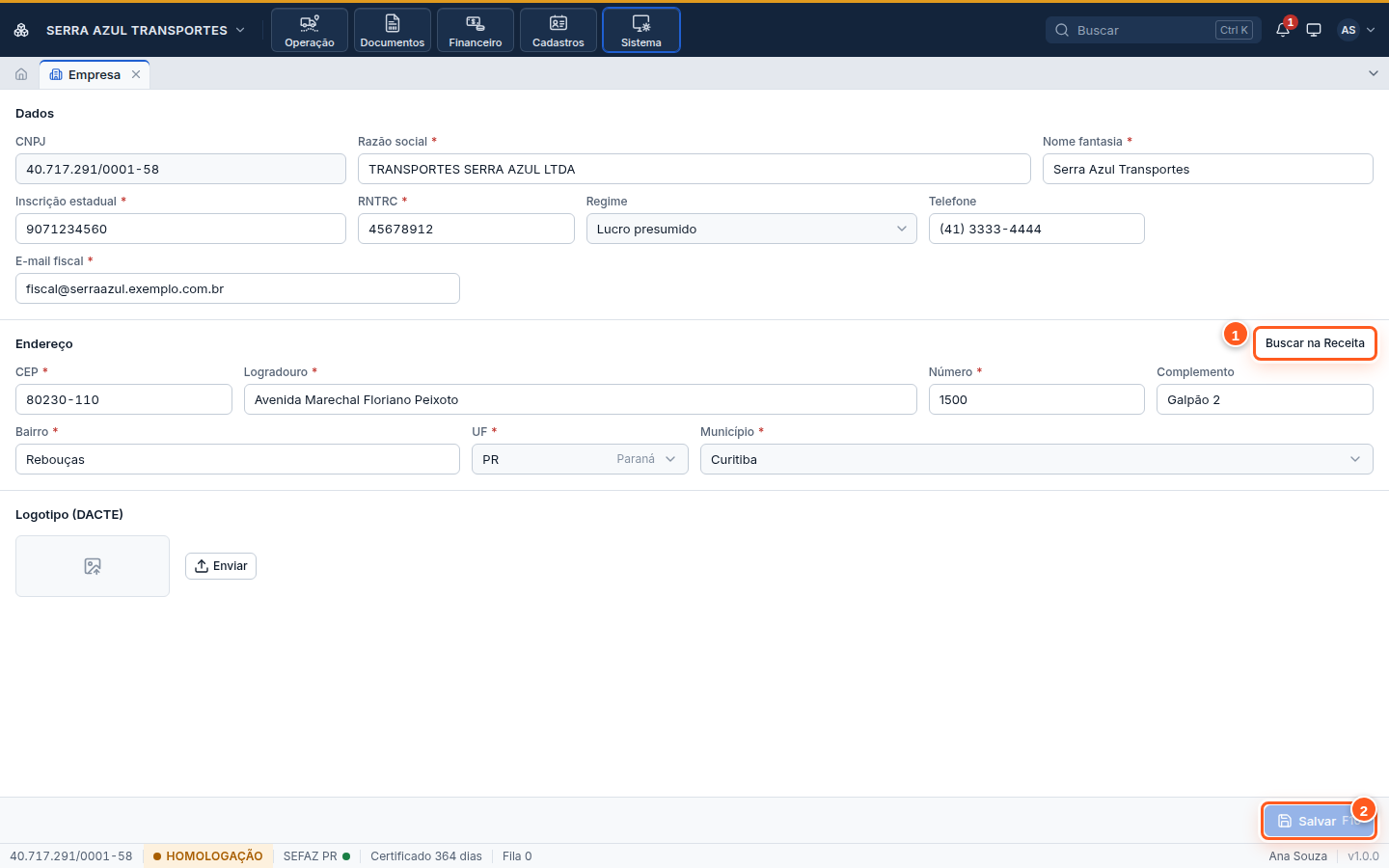Edit the Complemento field
The height and width of the screenshot is (868, 1389).
[x=1265, y=399]
